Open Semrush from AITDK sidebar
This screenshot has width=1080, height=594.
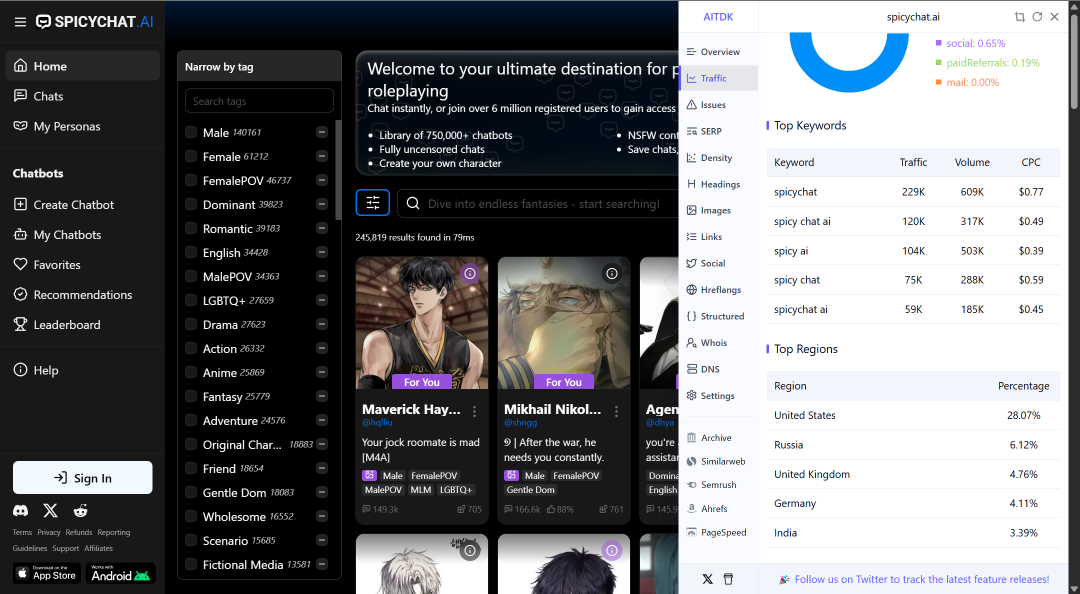pyautogui.click(x=712, y=485)
